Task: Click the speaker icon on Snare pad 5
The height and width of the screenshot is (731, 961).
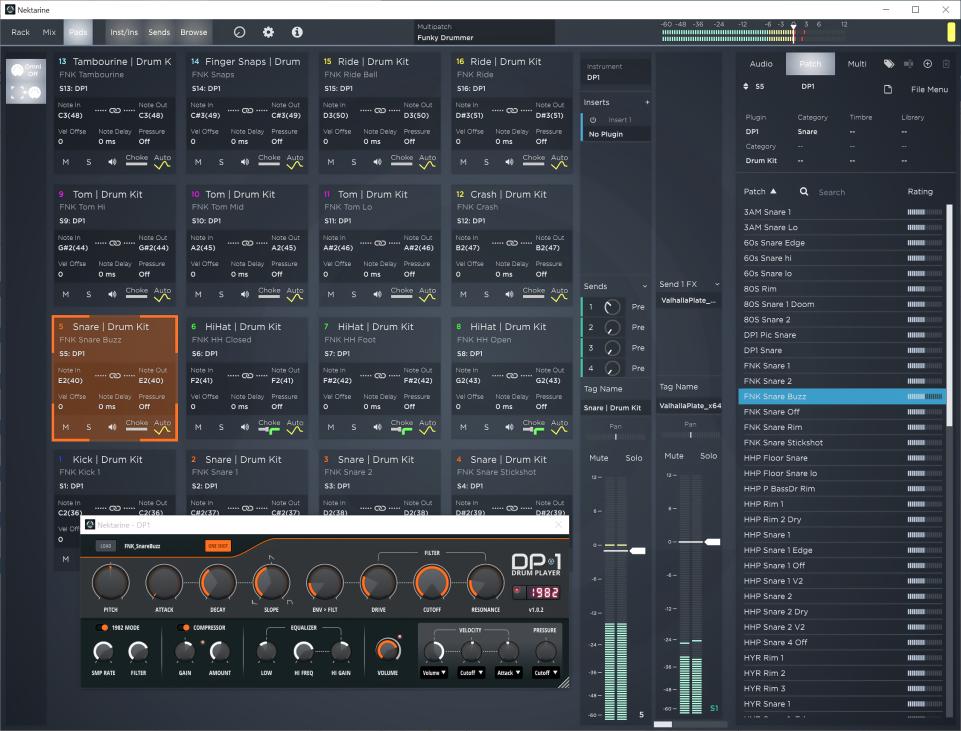Action: point(112,427)
